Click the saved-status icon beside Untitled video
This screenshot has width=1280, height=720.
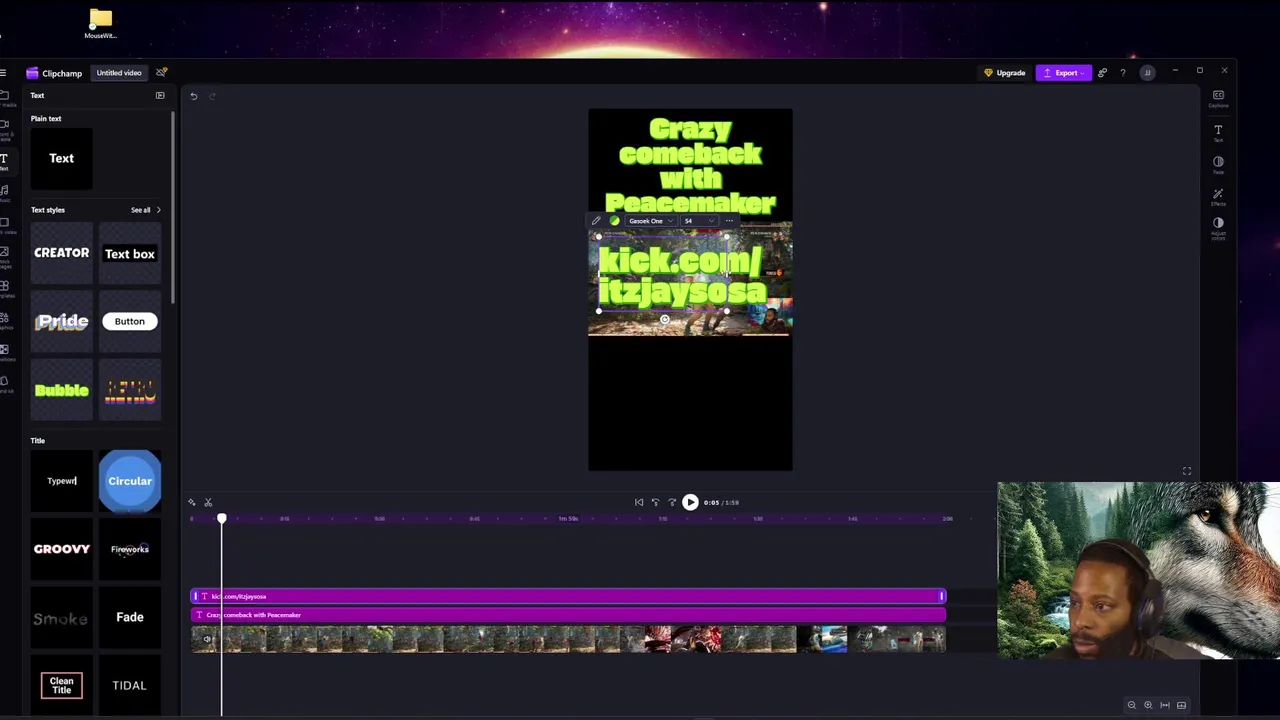pos(162,72)
